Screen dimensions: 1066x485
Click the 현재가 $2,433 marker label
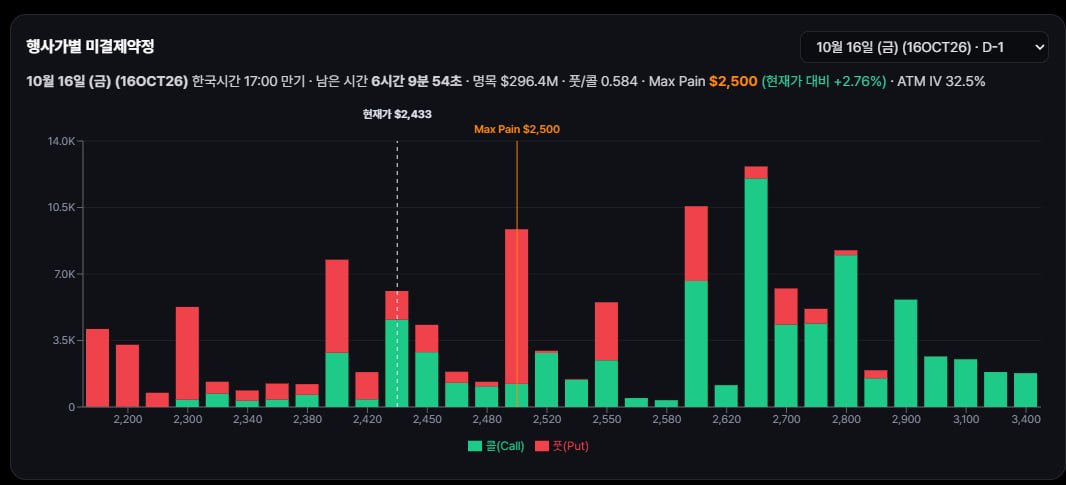coord(397,114)
